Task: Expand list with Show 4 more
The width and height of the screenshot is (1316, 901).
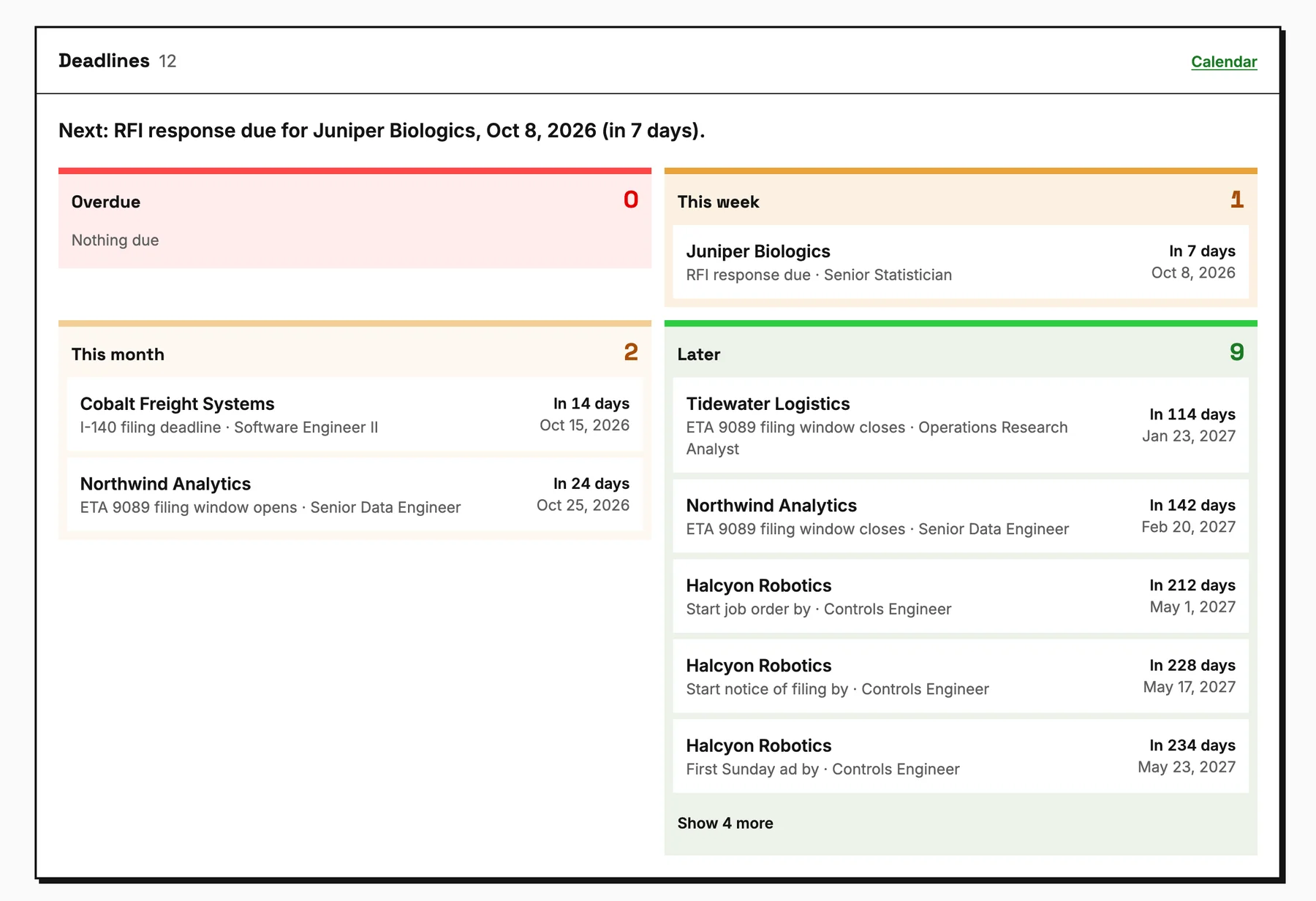Action: pos(725,823)
